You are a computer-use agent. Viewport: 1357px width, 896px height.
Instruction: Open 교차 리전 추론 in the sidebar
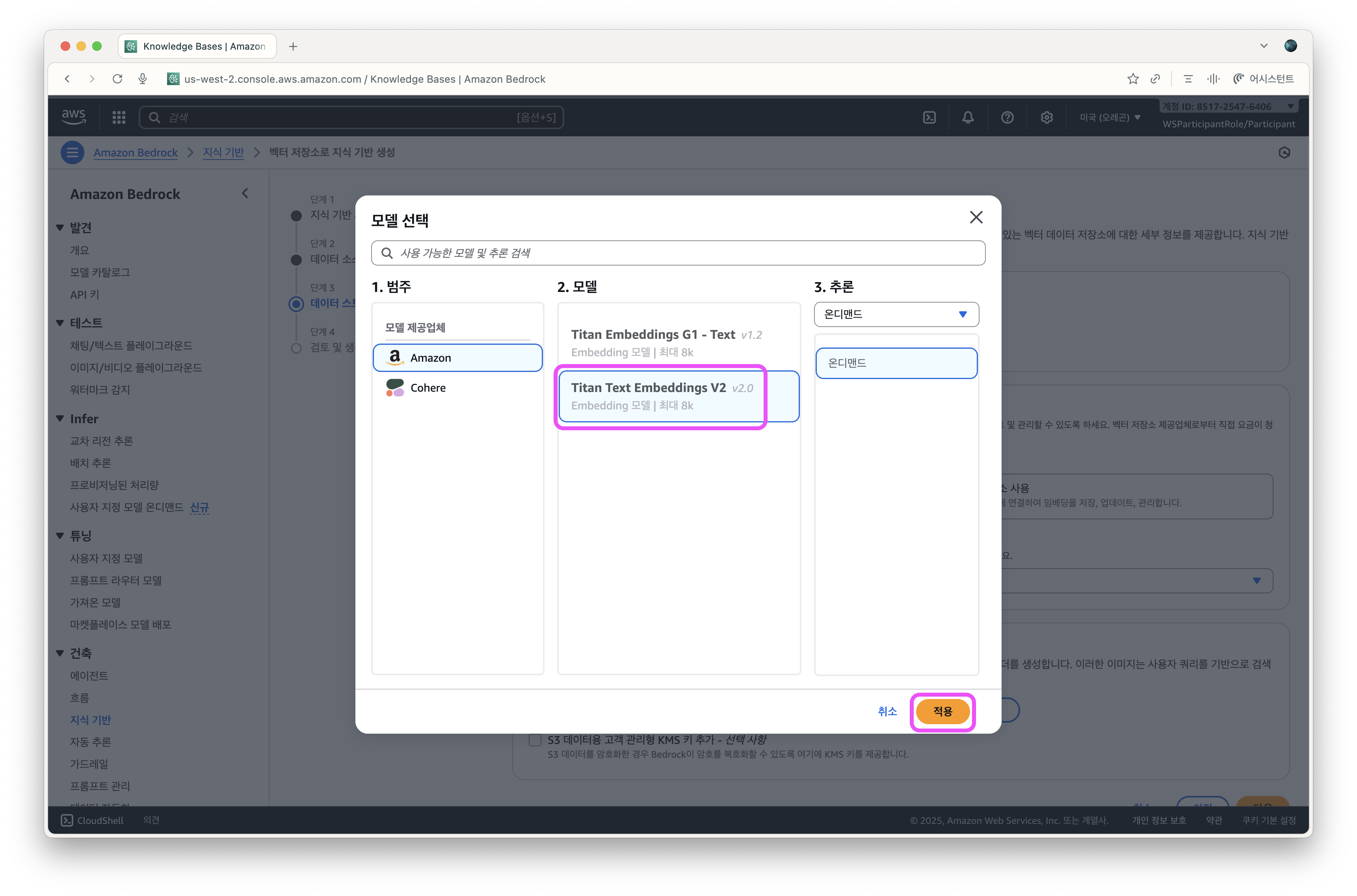pyautogui.click(x=101, y=441)
